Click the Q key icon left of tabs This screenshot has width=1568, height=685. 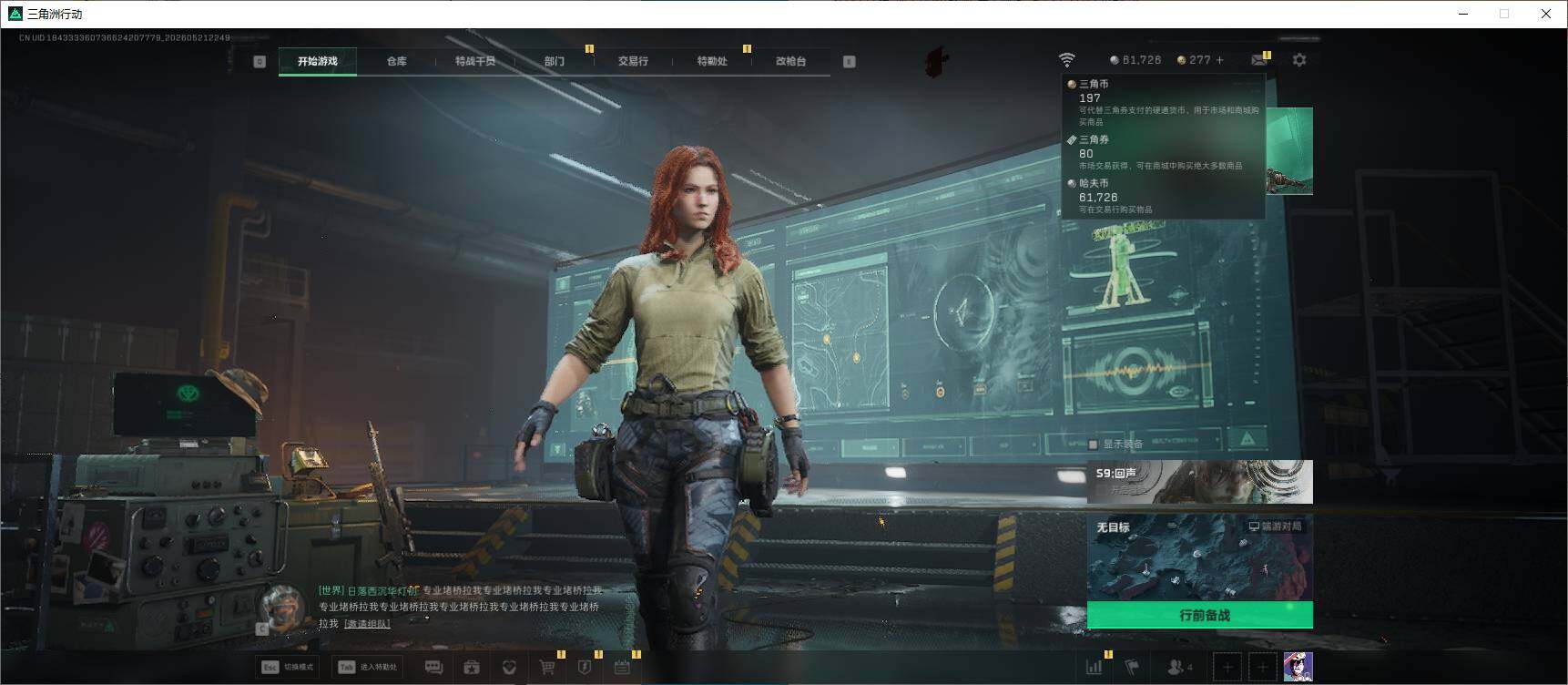click(x=260, y=61)
